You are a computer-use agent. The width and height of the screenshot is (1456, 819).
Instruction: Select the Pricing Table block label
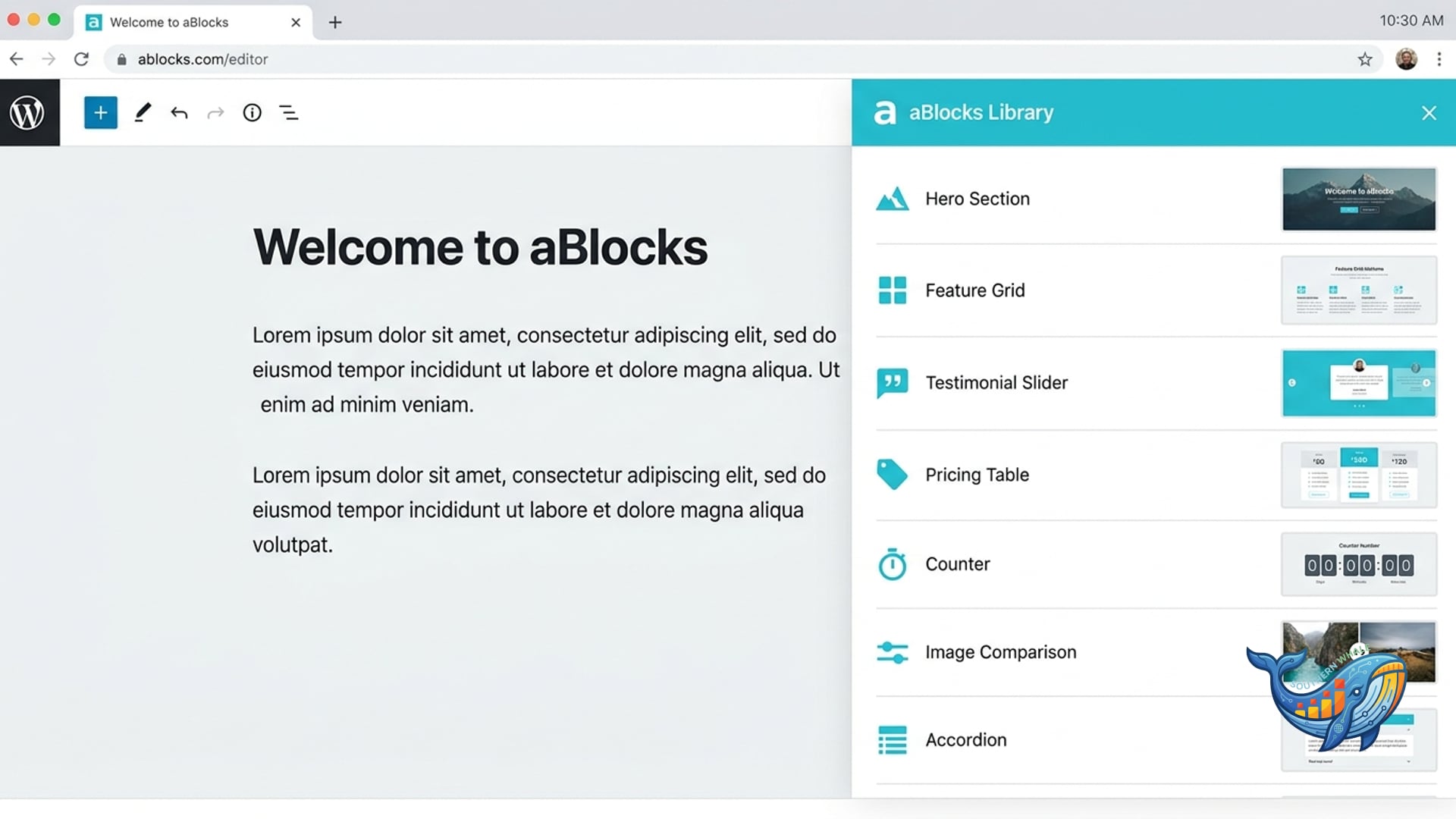pyautogui.click(x=977, y=475)
